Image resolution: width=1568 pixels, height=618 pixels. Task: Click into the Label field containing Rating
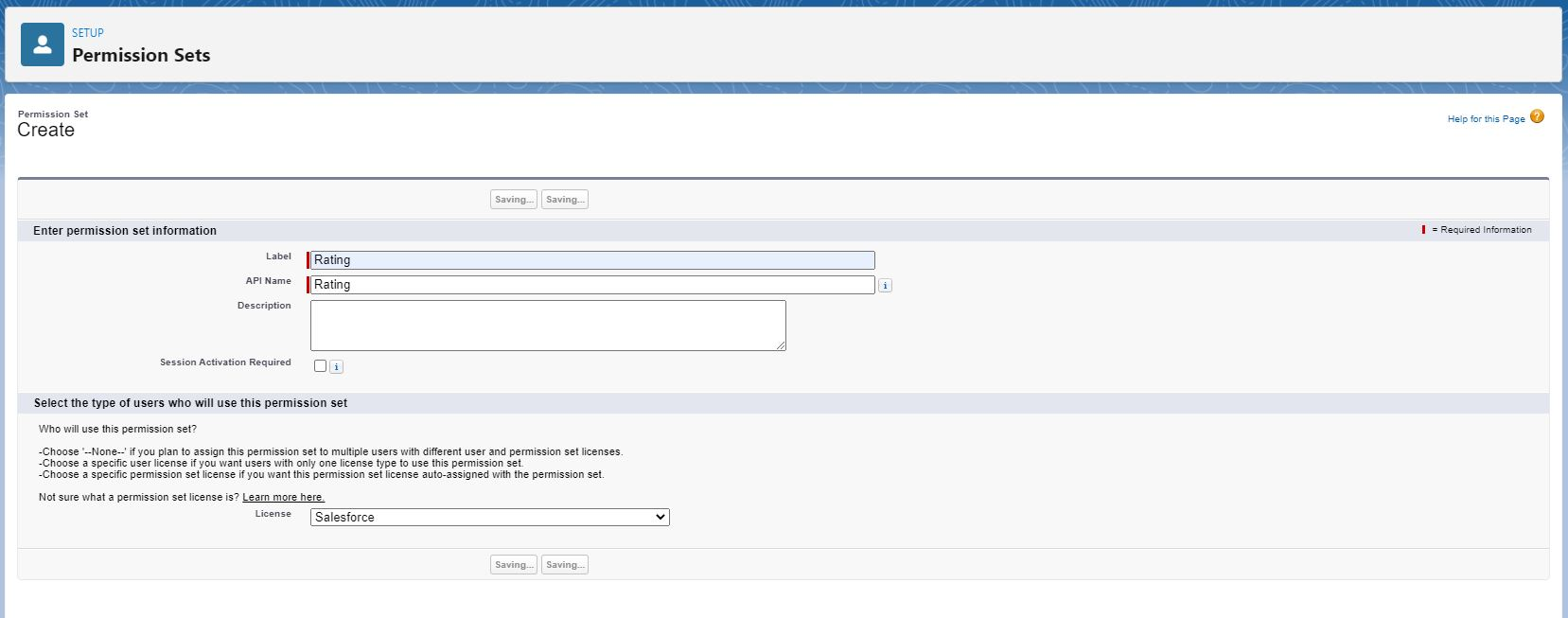tap(592, 260)
